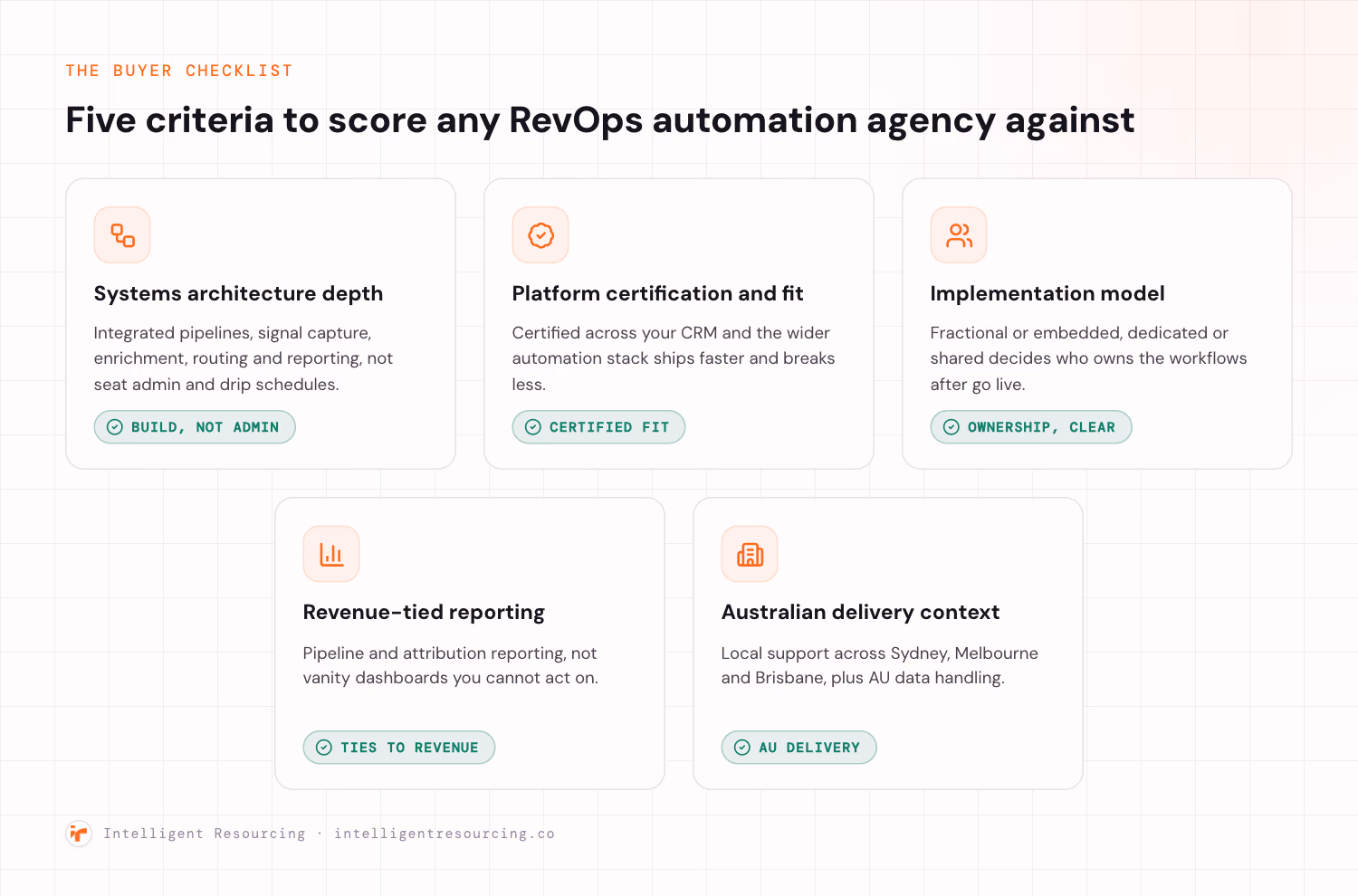Click the BUILD, NOT ADMIN label

205,427
